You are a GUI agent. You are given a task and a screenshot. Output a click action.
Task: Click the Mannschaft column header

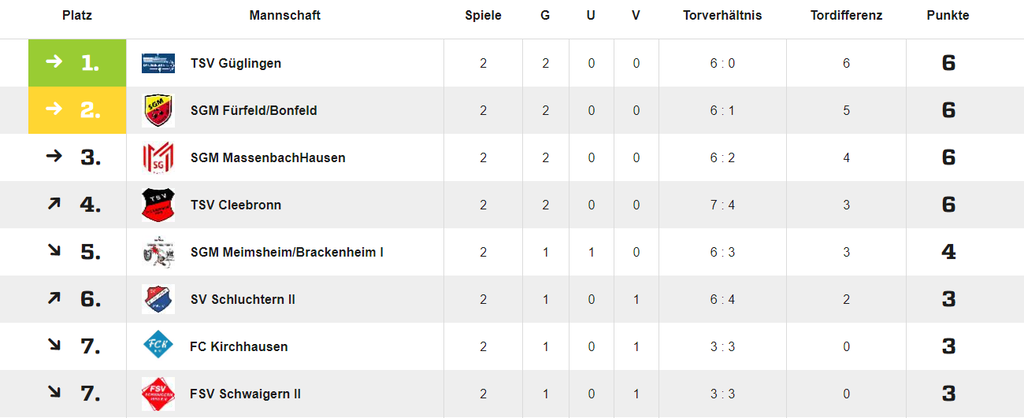(285, 16)
